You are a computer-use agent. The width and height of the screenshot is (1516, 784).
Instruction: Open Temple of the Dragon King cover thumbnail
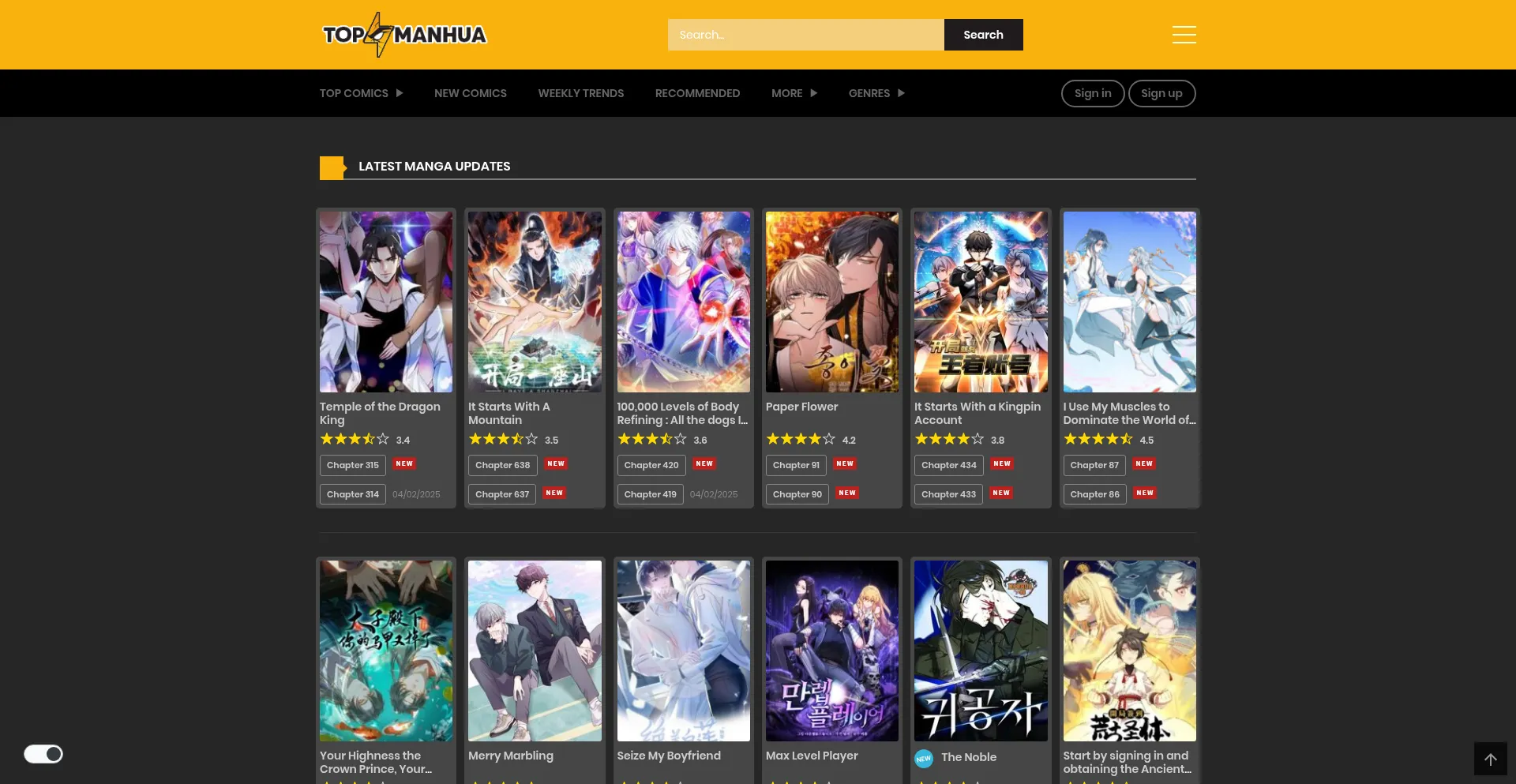(x=386, y=302)
